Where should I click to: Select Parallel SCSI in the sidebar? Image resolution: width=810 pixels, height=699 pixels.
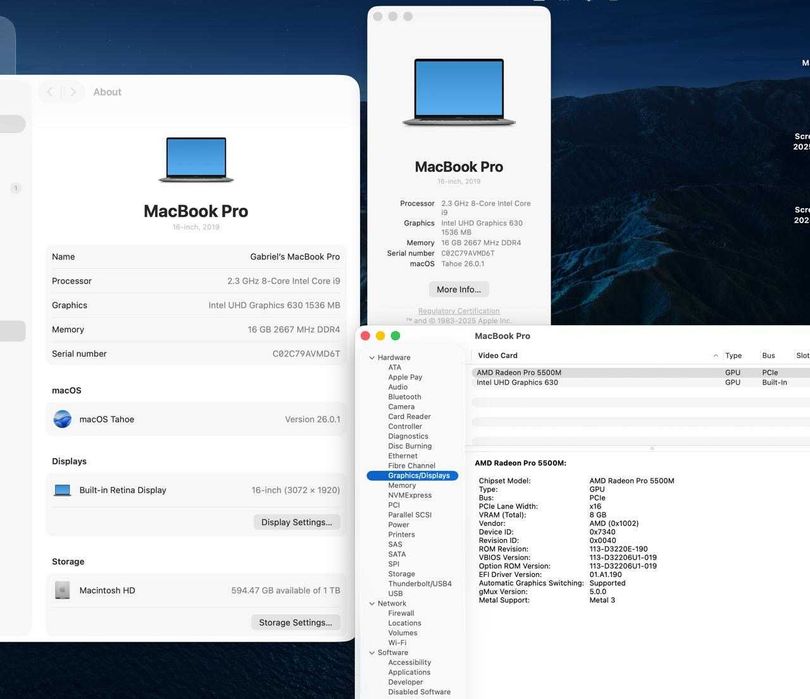pyautogui.click(x=410, y=515)
